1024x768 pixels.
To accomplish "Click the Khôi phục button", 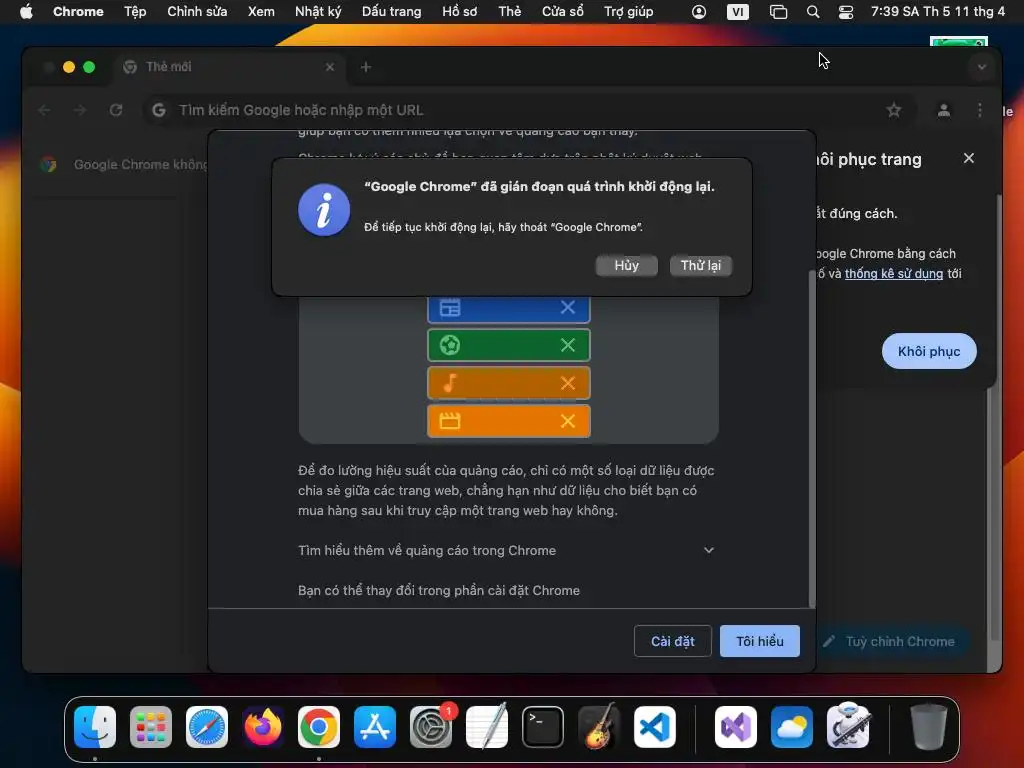I will pyautogui.click(x=929, y=351).
